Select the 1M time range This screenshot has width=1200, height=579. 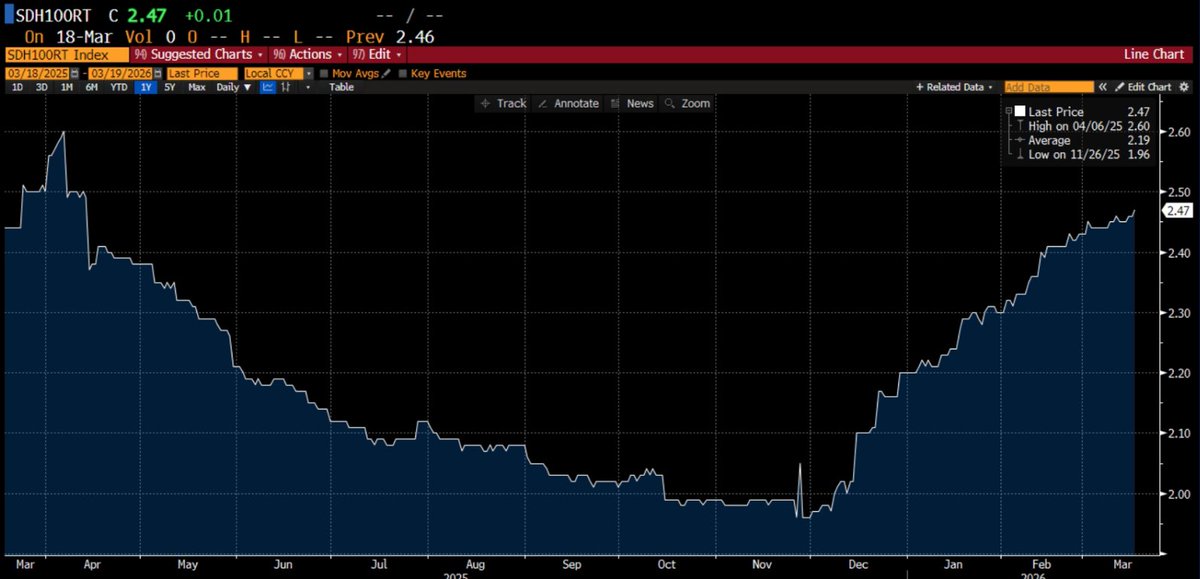[x=66, y=88]
